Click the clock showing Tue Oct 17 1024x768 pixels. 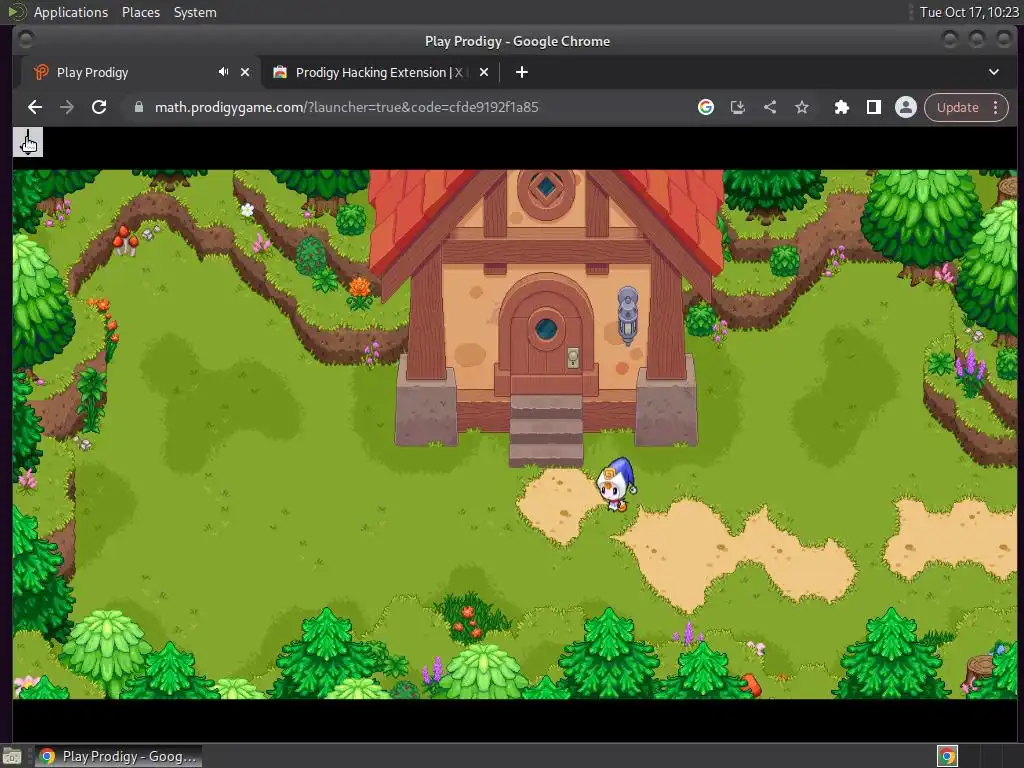(968, 12)
